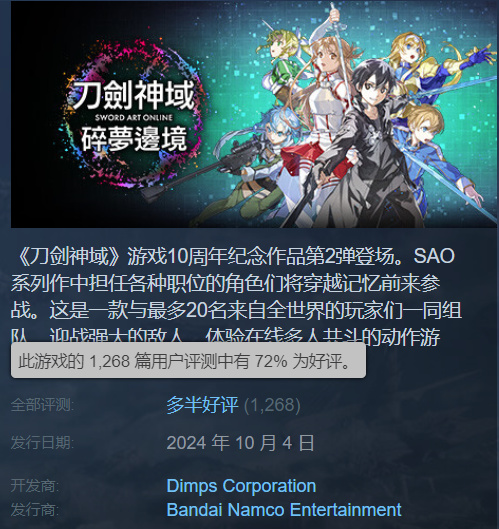The image size is (499, 529).
Task: Click the 发行日期 label
Action: point(42,443)
